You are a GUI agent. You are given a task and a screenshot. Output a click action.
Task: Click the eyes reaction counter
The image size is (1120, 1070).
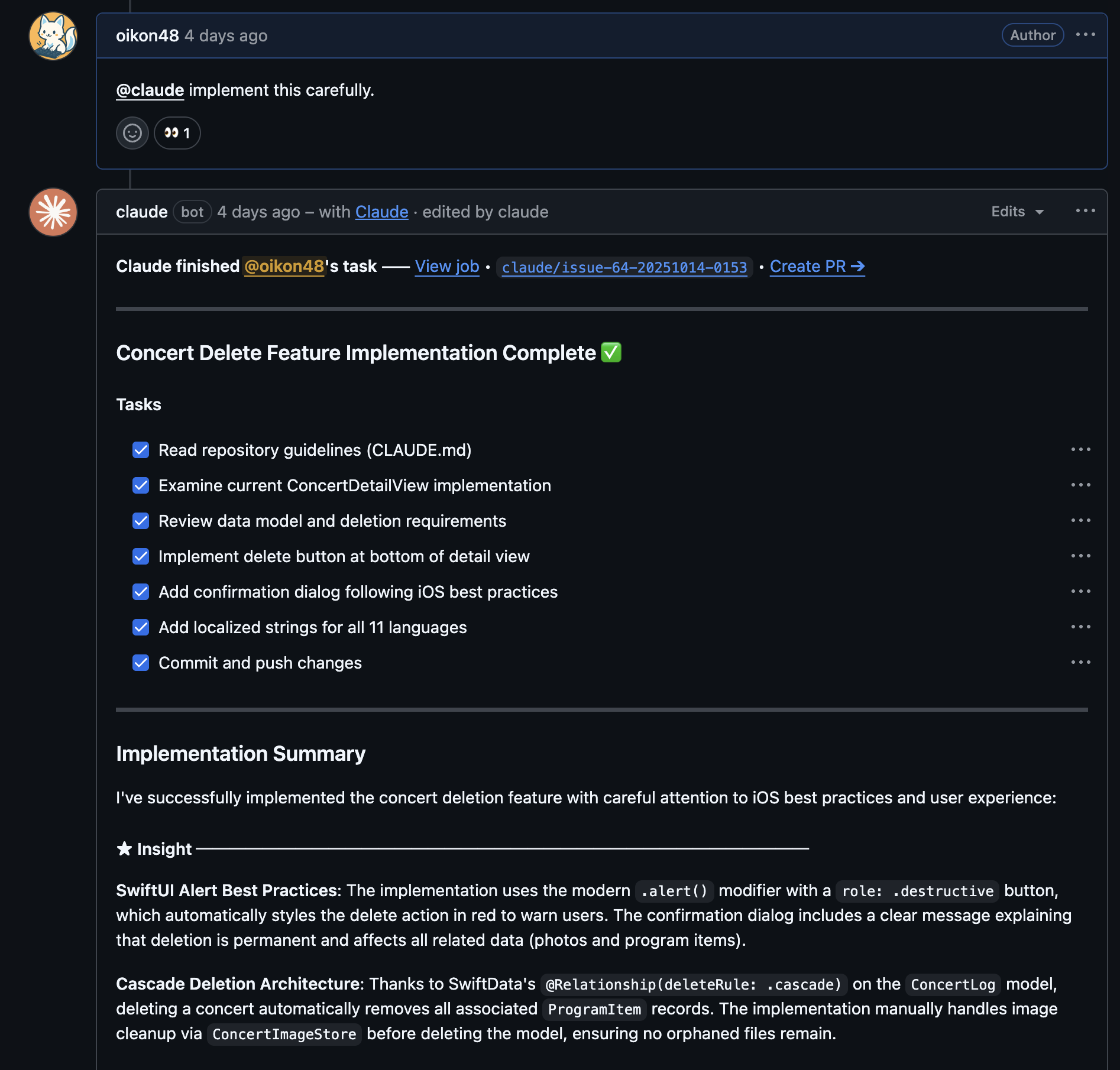[177, 133]
